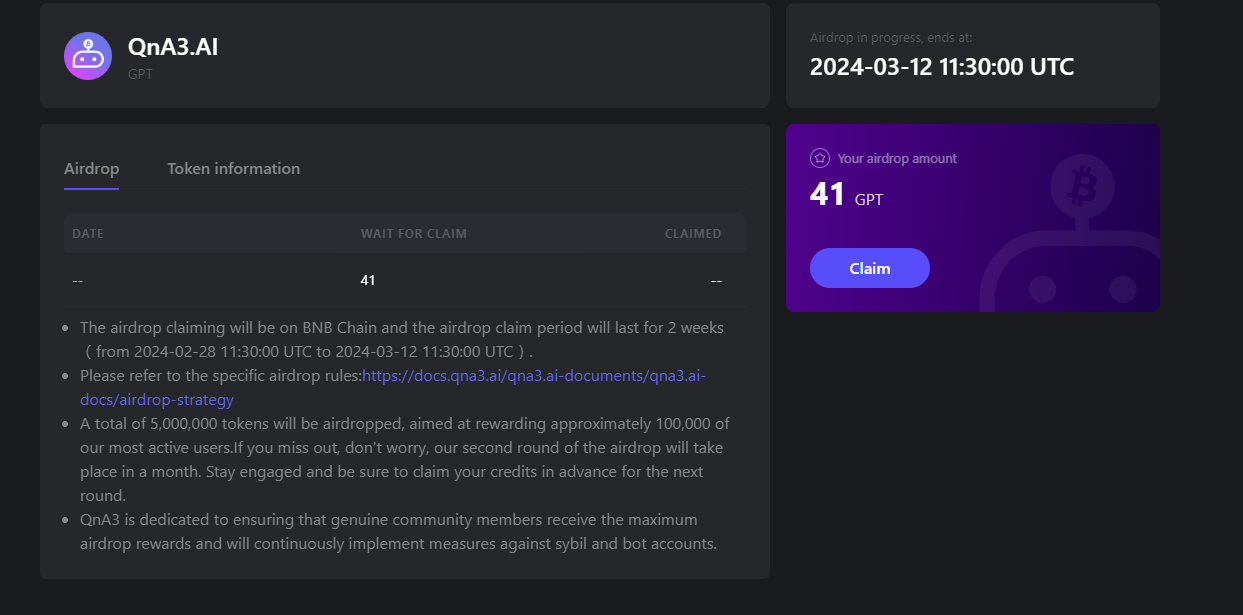Click the 5,000,000 tokens bullet paragraph

click(405, 460)
